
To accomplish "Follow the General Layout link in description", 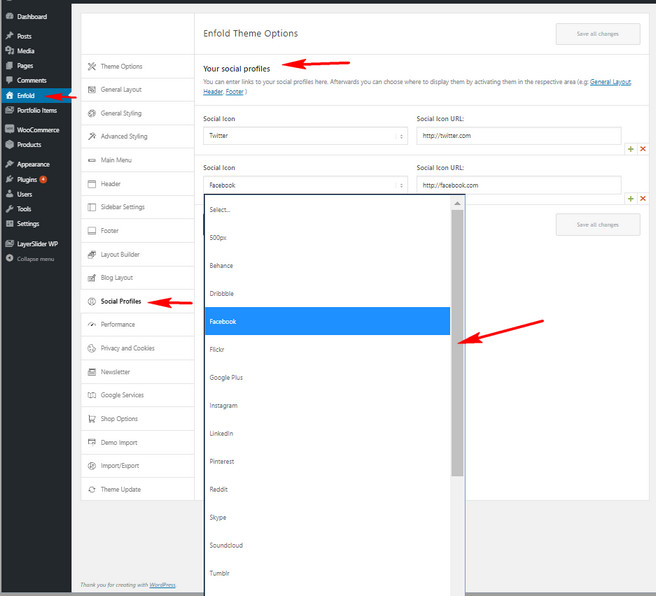I will (610, 82).
